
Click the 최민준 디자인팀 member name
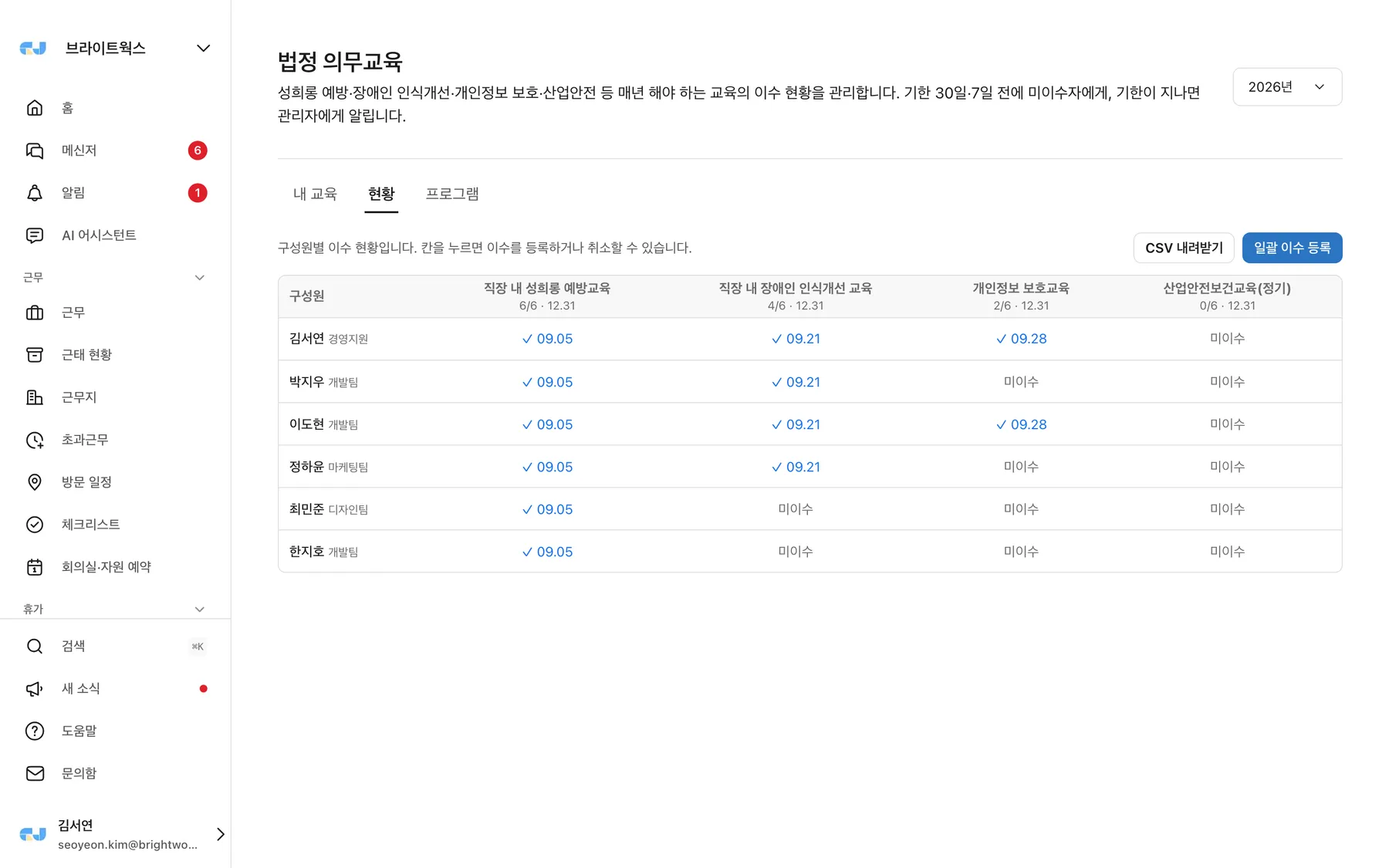tap(329, 509)
